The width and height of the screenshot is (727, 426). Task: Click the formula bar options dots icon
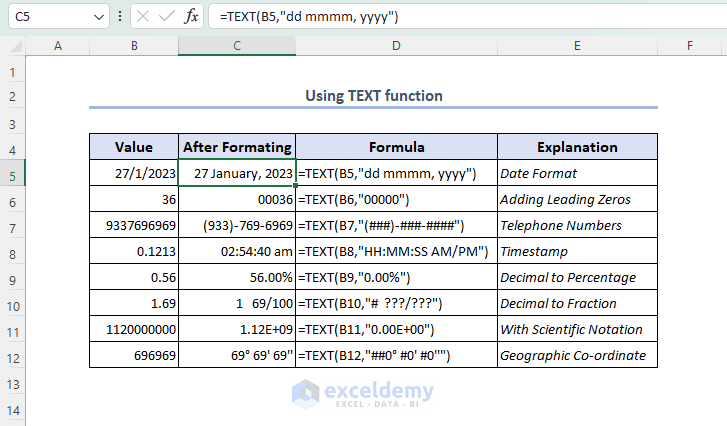(121, 16)
